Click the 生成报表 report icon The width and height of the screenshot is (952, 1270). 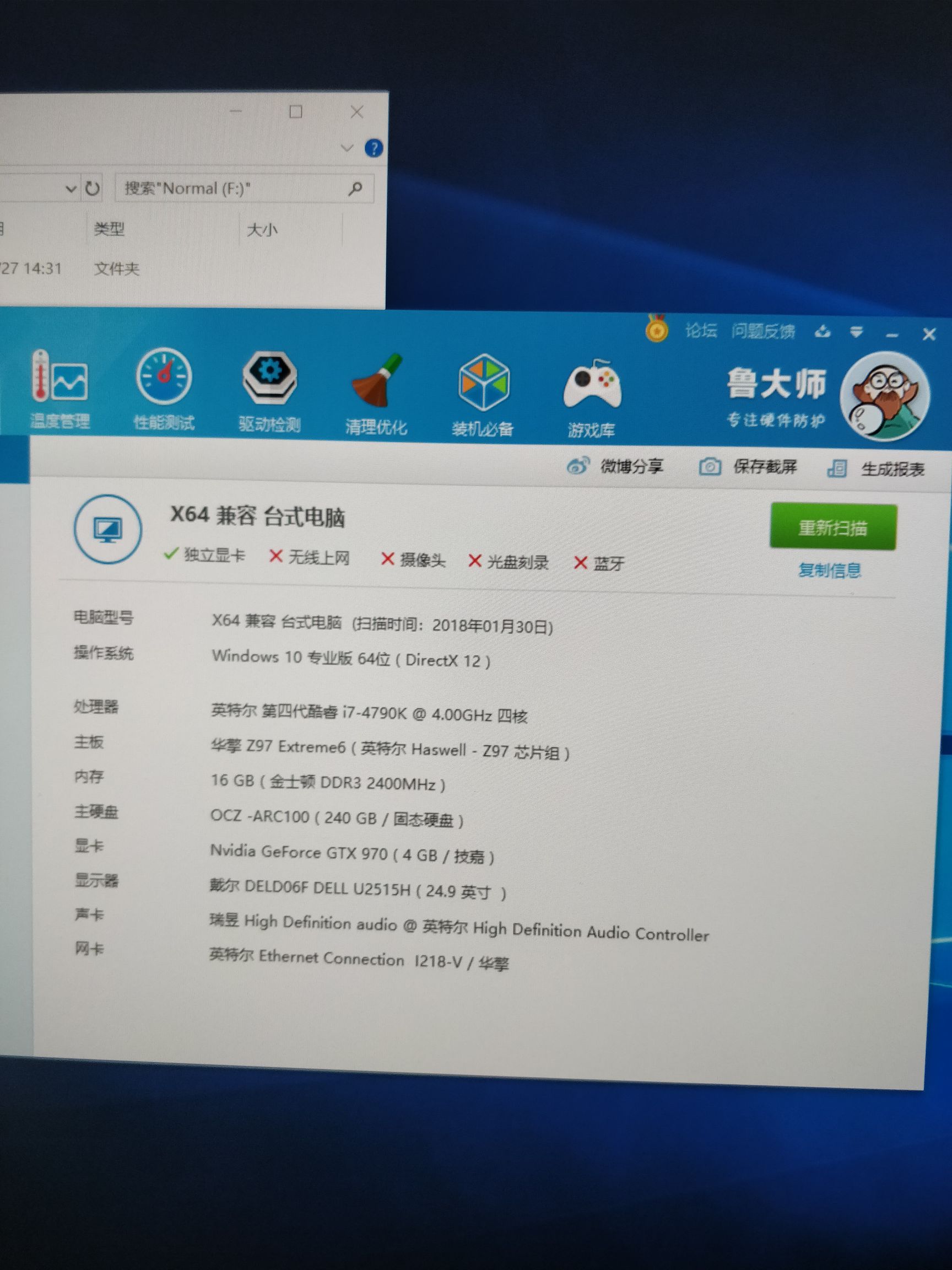839,469
